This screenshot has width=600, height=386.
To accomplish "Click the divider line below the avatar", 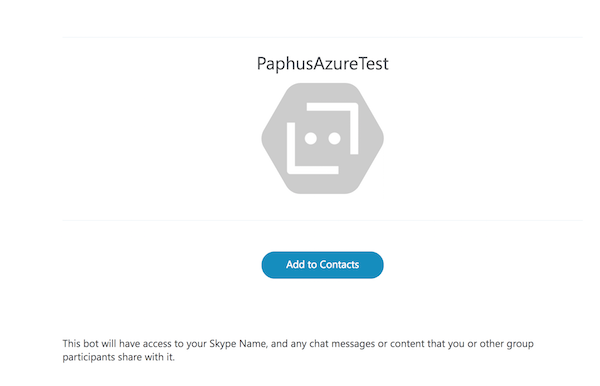I will [x=323, y=220].
